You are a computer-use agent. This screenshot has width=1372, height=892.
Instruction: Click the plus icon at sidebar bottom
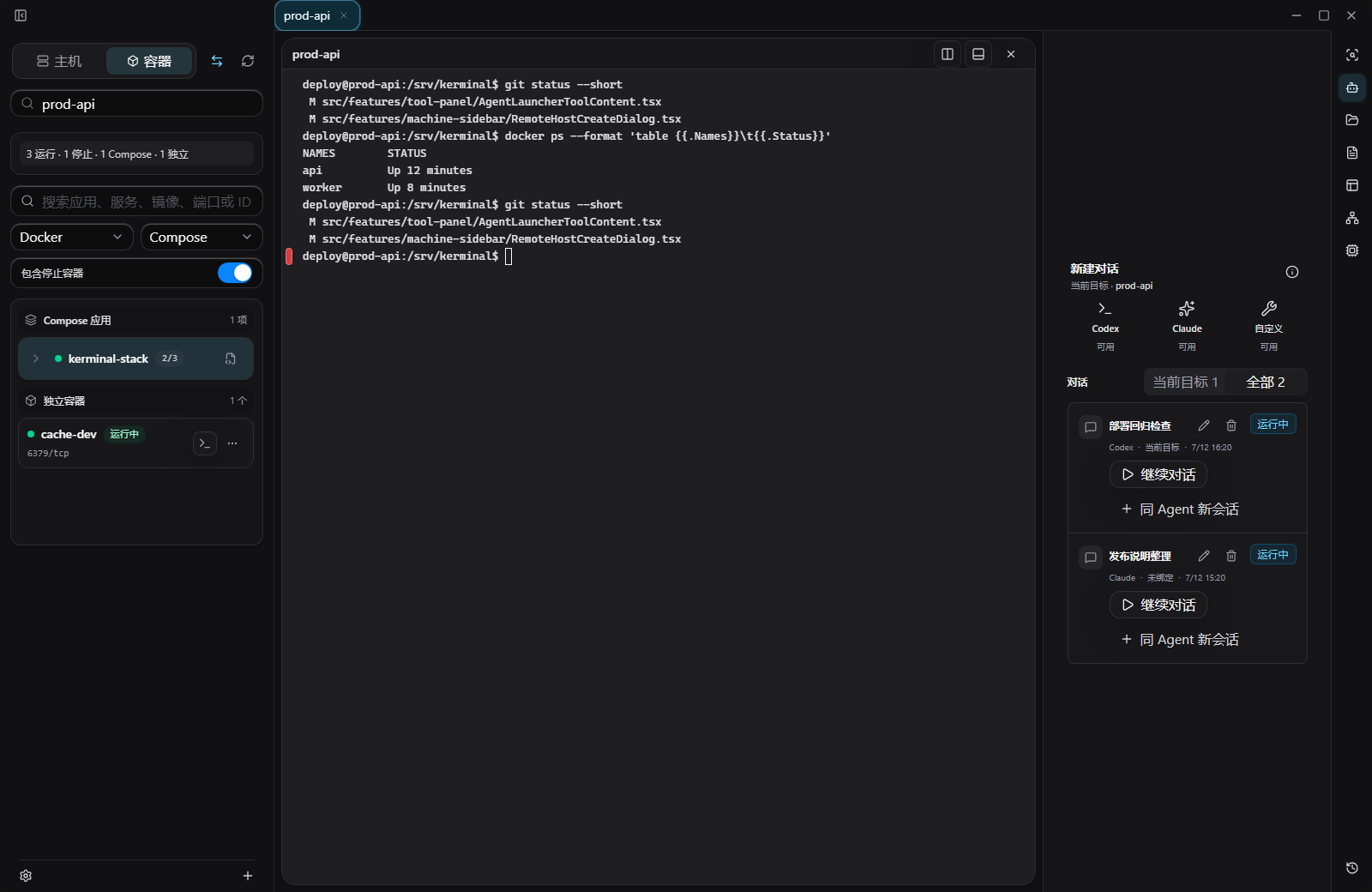click(248, 876)
